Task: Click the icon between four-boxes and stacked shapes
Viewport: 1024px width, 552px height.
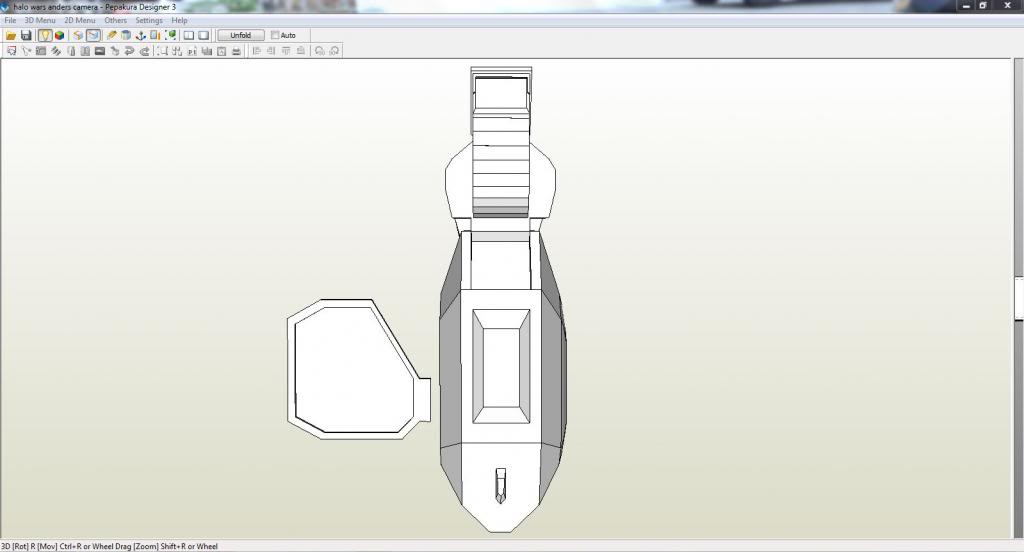Action: point(192,51)
